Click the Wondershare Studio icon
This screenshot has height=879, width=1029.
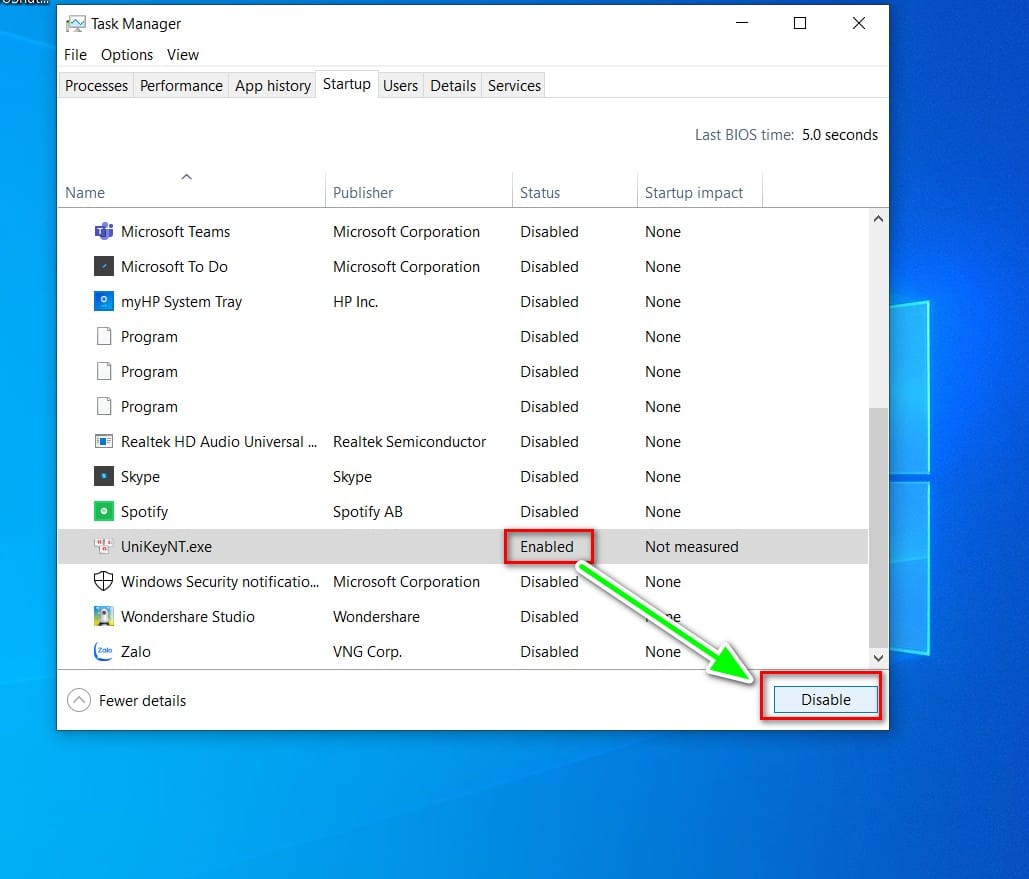(104, 616)
